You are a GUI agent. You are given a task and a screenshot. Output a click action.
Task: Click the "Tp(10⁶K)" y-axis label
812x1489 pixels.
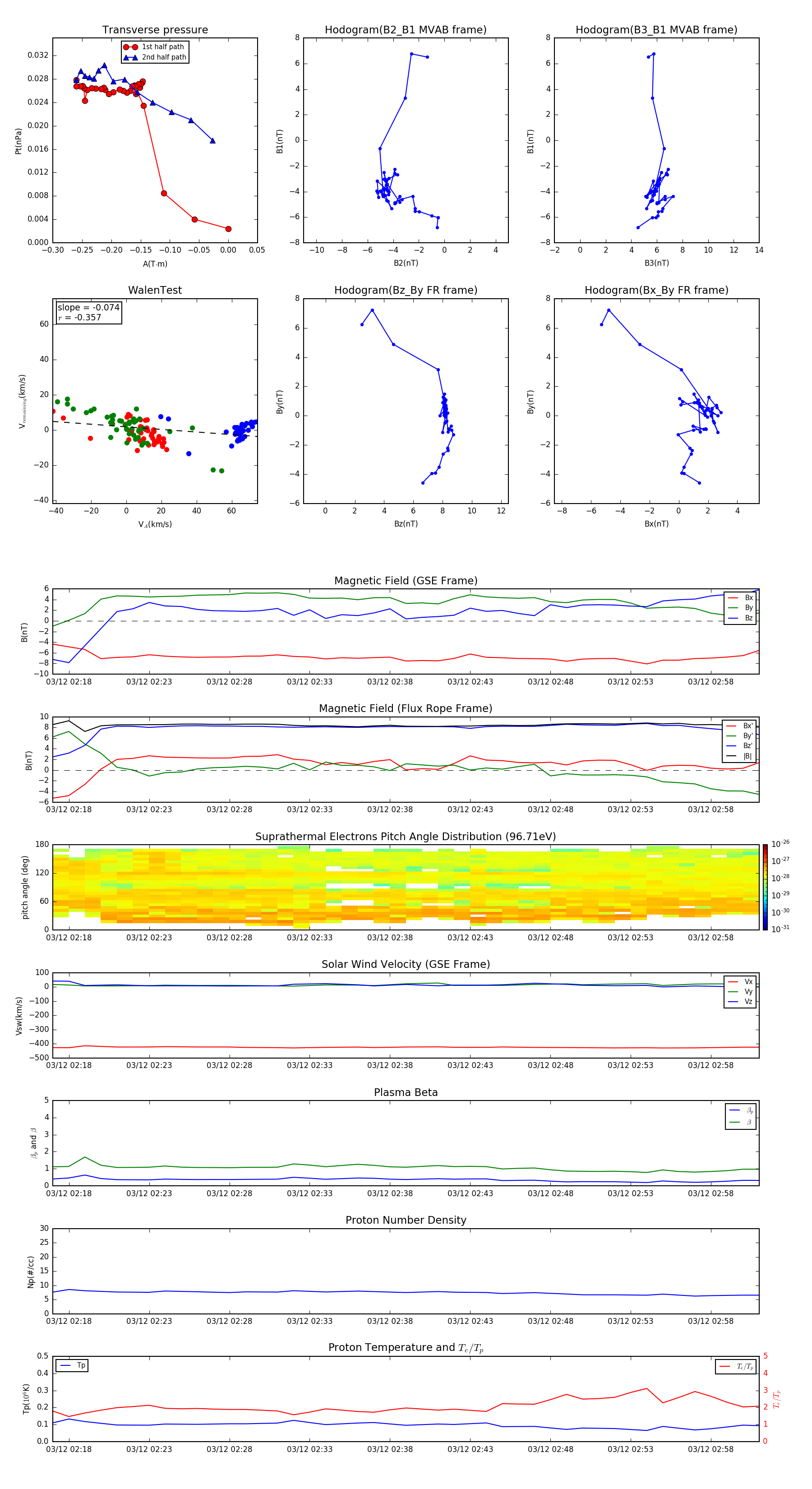click(27, 1399)
